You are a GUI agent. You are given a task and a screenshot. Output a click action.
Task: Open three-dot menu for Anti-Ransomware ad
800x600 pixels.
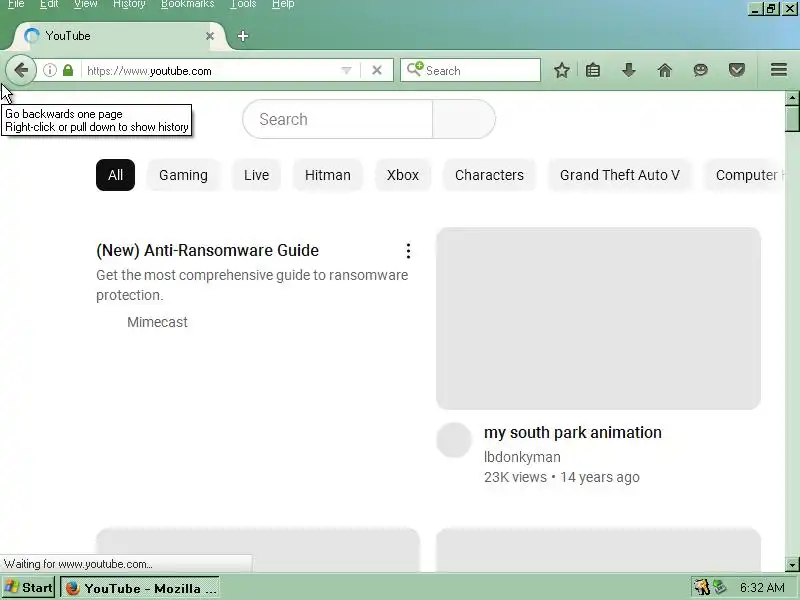(408, 251)
